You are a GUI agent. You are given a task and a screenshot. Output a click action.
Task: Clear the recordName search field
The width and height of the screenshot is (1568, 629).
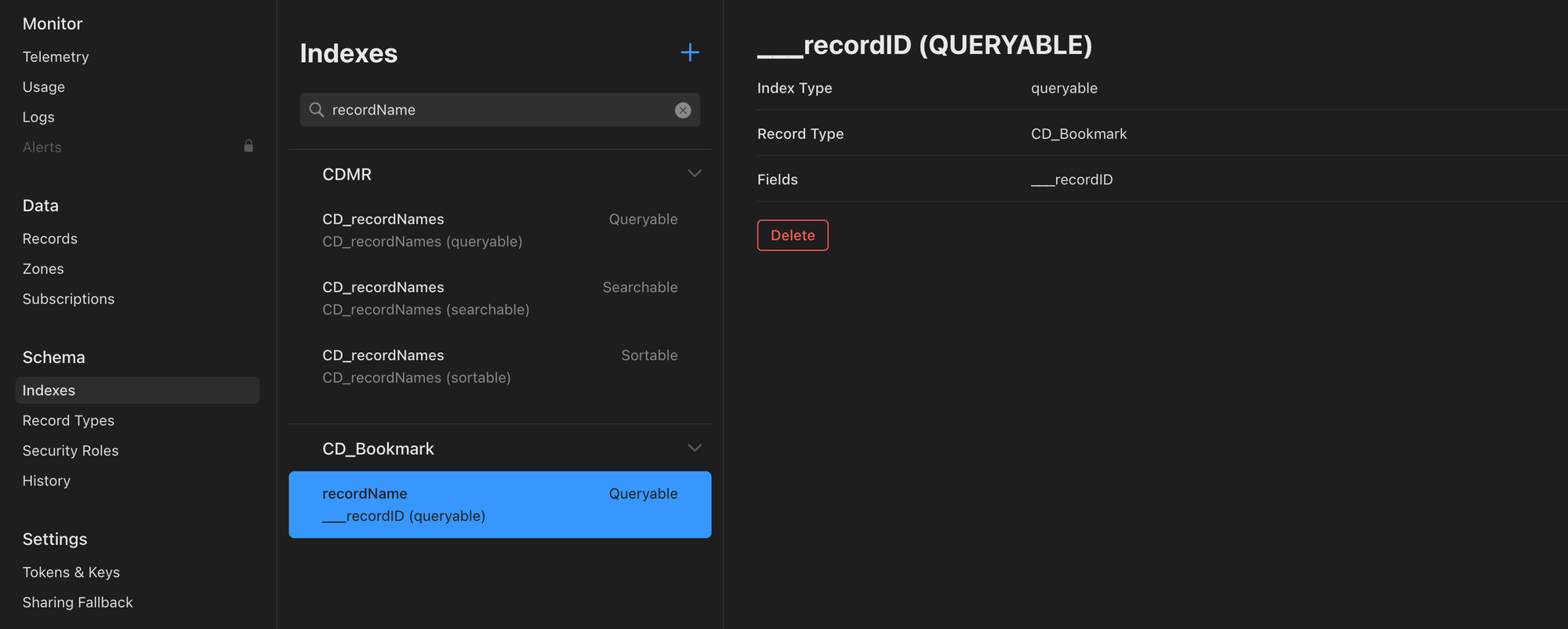[683, 111]
